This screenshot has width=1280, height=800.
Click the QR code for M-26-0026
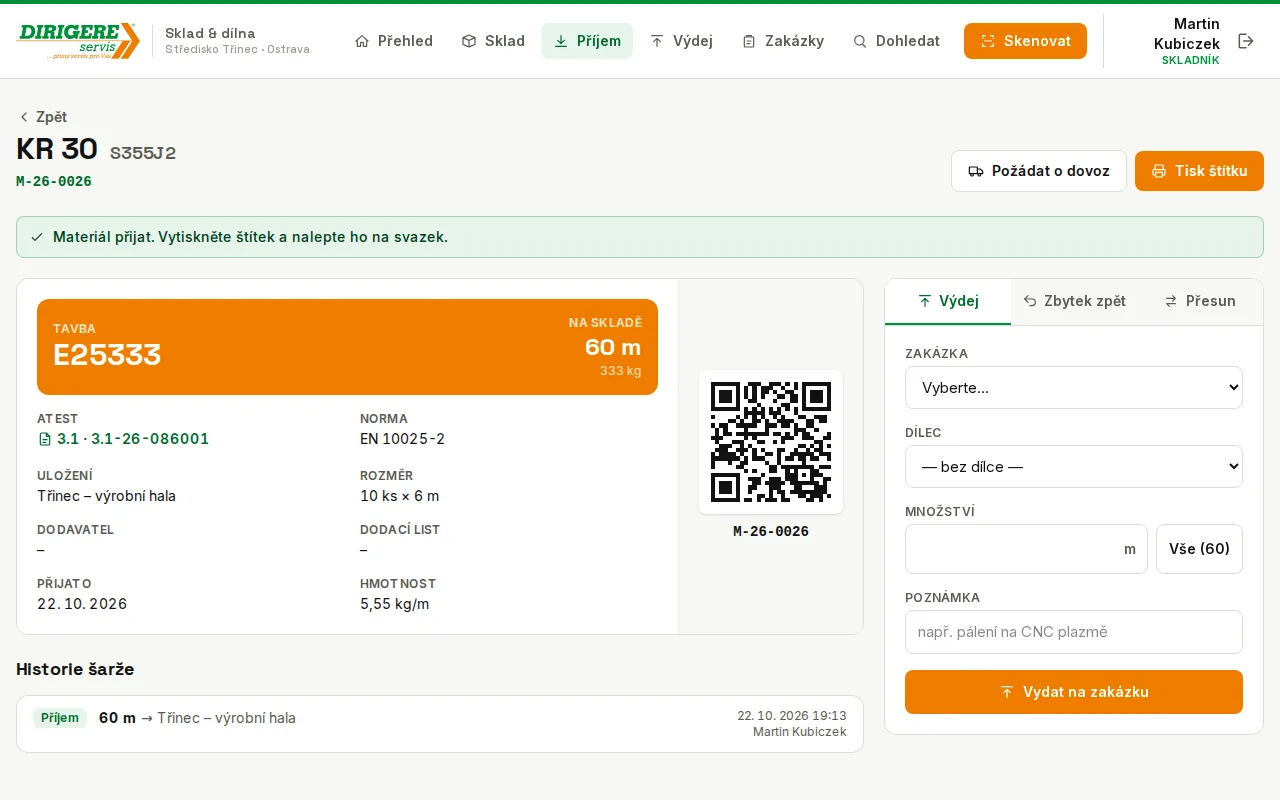tap(771, 442)
